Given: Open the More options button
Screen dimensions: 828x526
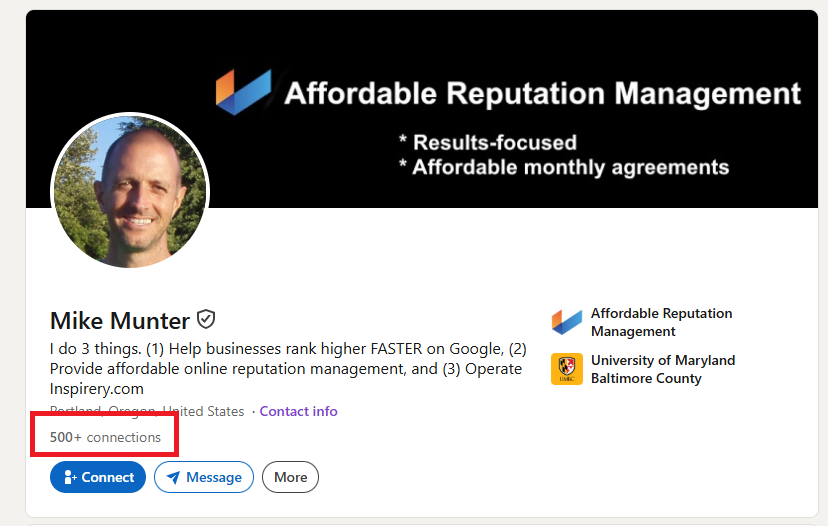Looking at the screenshot, I should point(290,477).
